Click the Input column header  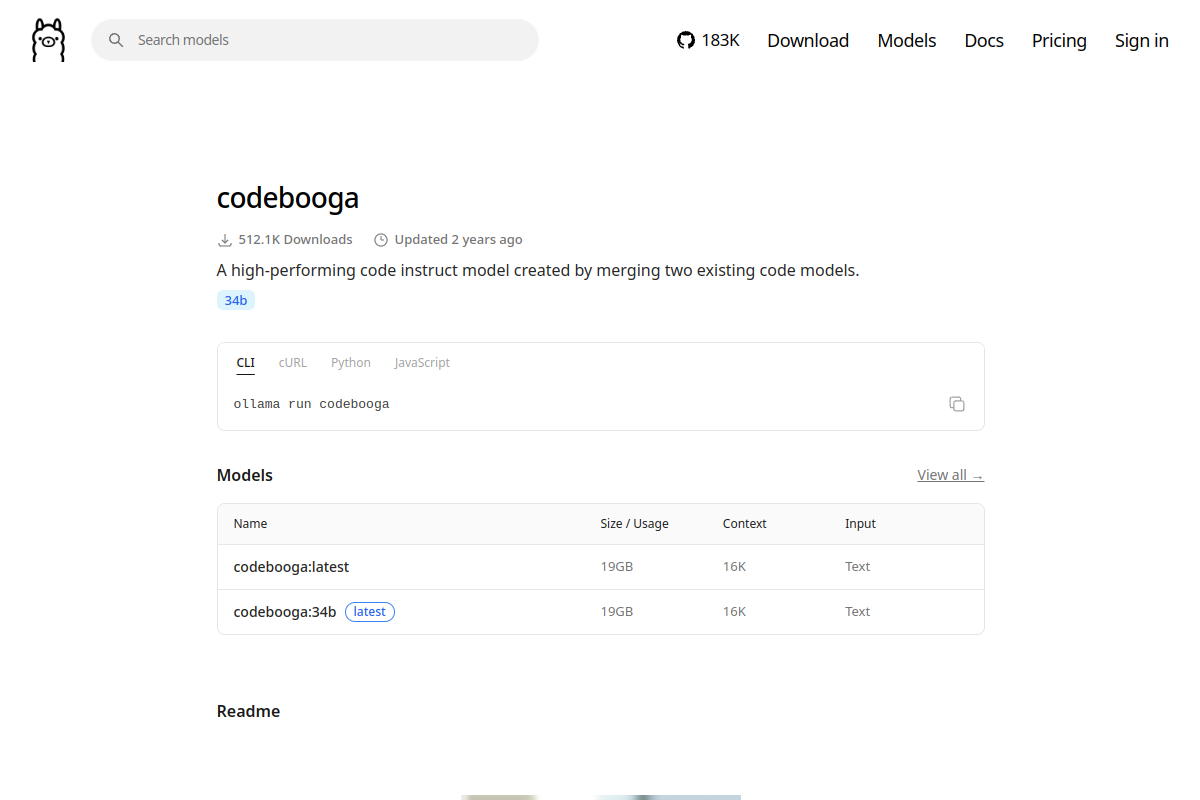coord(860,524)
